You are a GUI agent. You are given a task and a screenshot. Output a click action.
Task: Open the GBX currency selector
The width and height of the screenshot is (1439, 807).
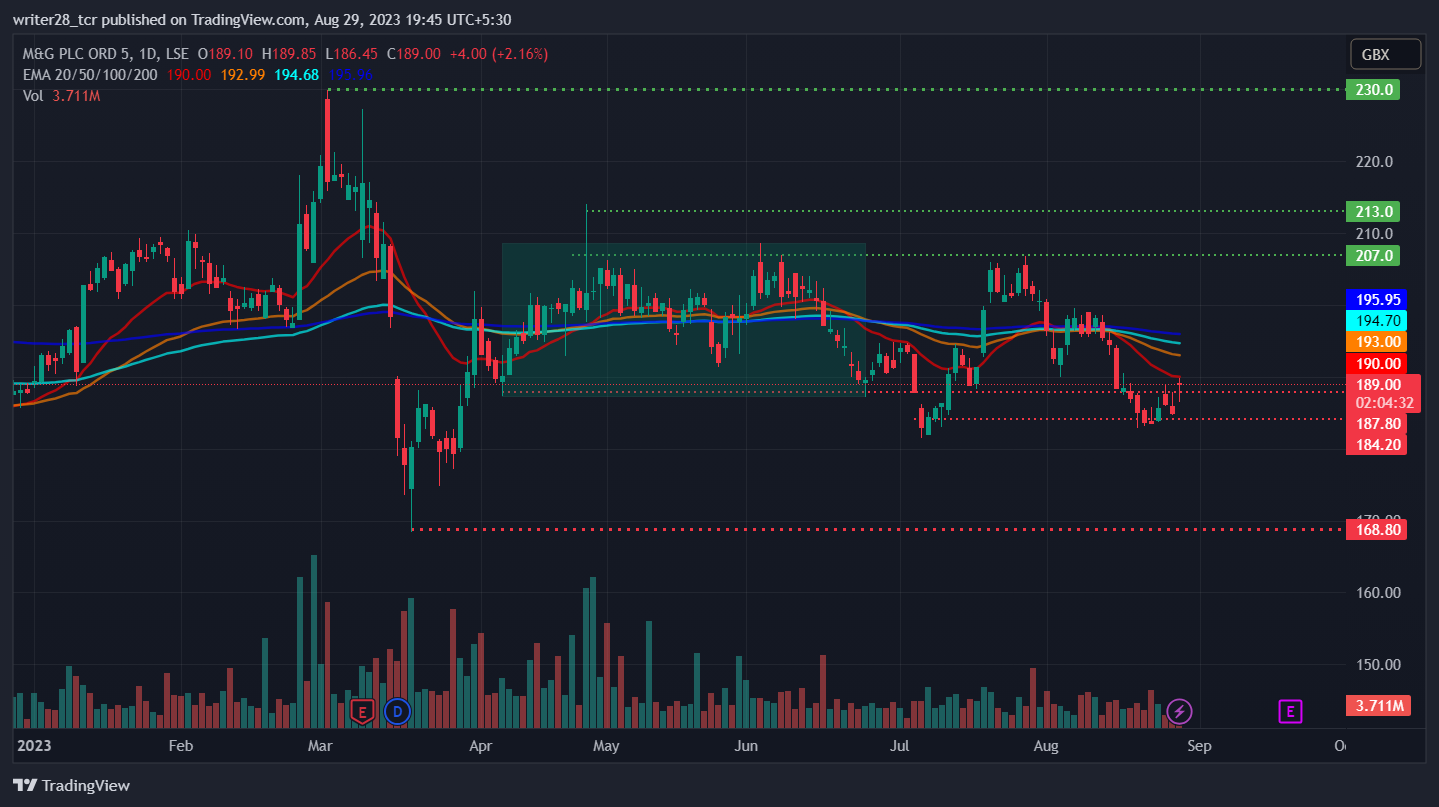pyautogui.click(x=1384, y=54)
